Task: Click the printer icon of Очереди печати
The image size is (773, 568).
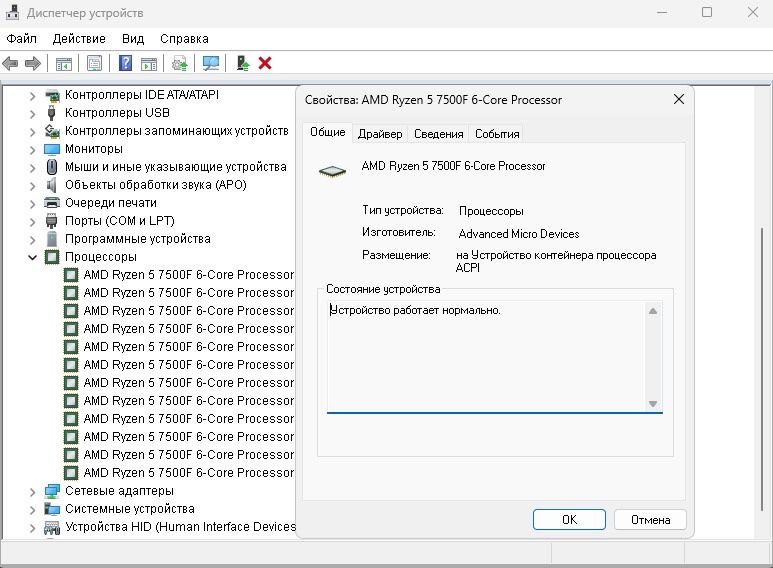Action: [52, 203]
